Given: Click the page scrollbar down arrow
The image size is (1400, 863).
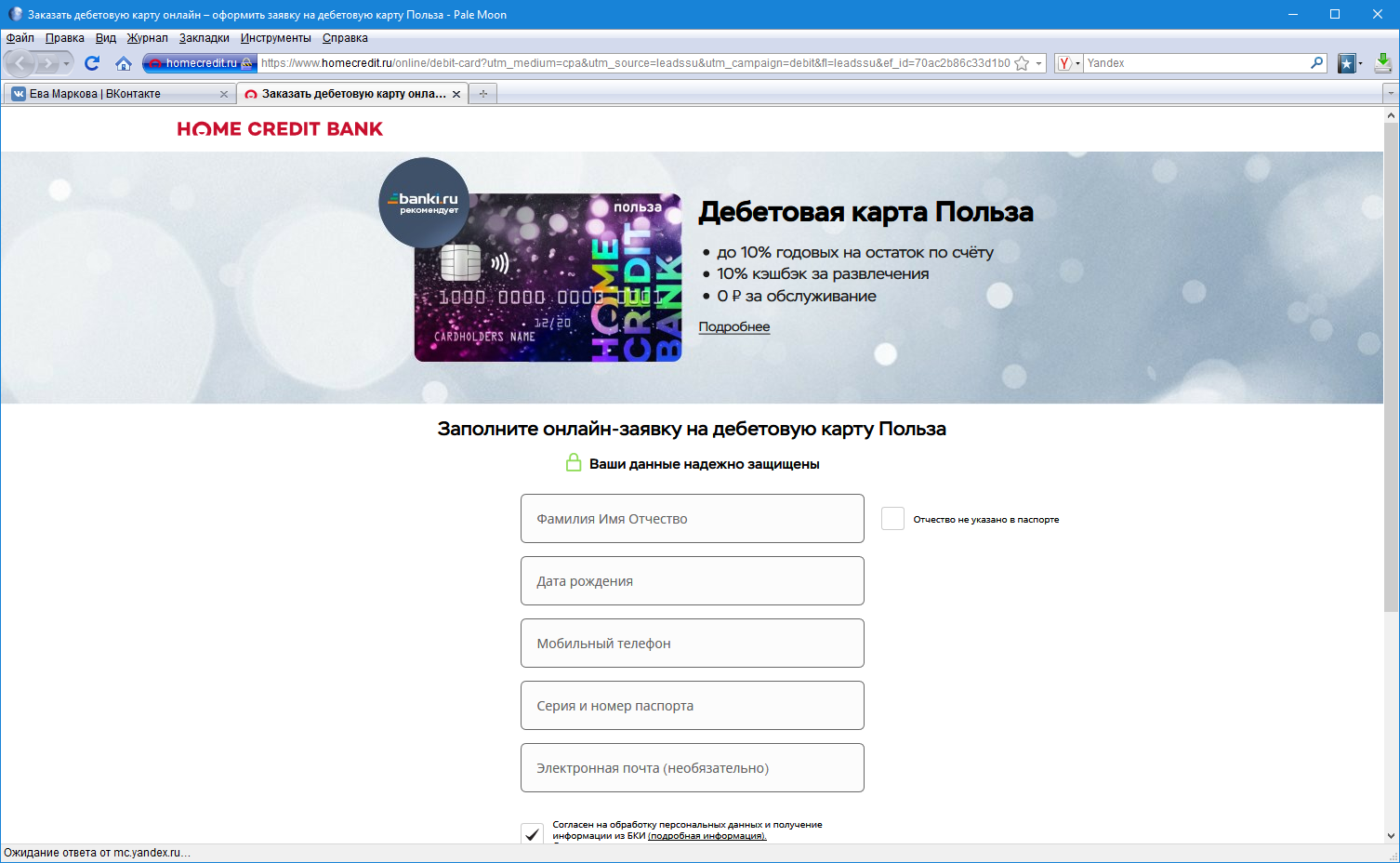Looking at the screenshot, I should click(x=1391, y=836).
